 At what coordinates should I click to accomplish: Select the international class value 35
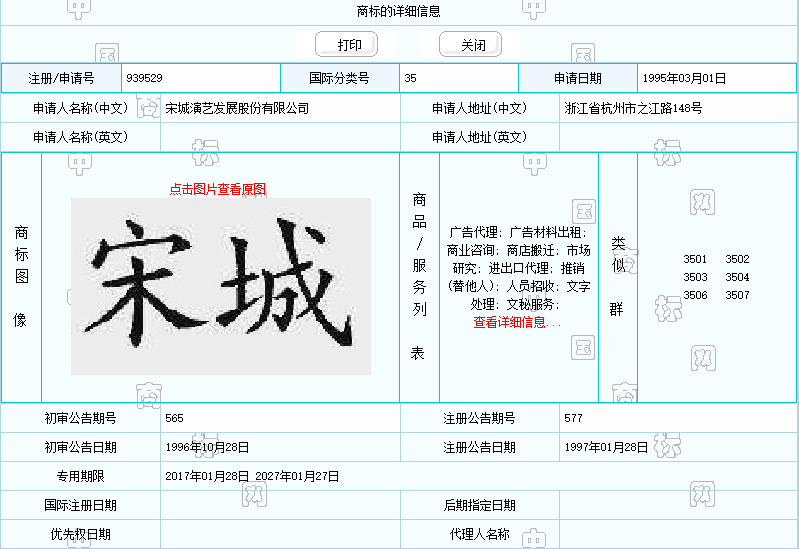click(x=410, y=78)
